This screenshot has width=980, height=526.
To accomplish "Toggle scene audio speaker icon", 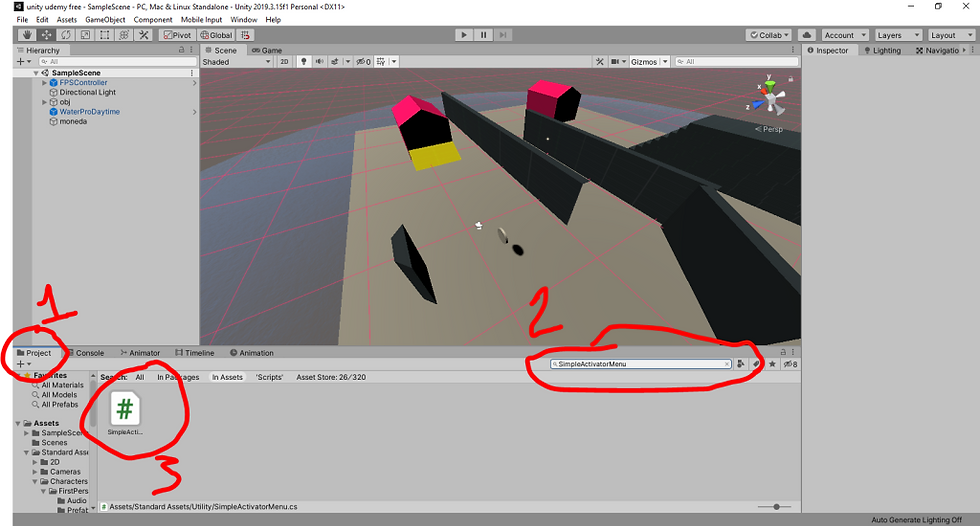I will click(319, 62).
